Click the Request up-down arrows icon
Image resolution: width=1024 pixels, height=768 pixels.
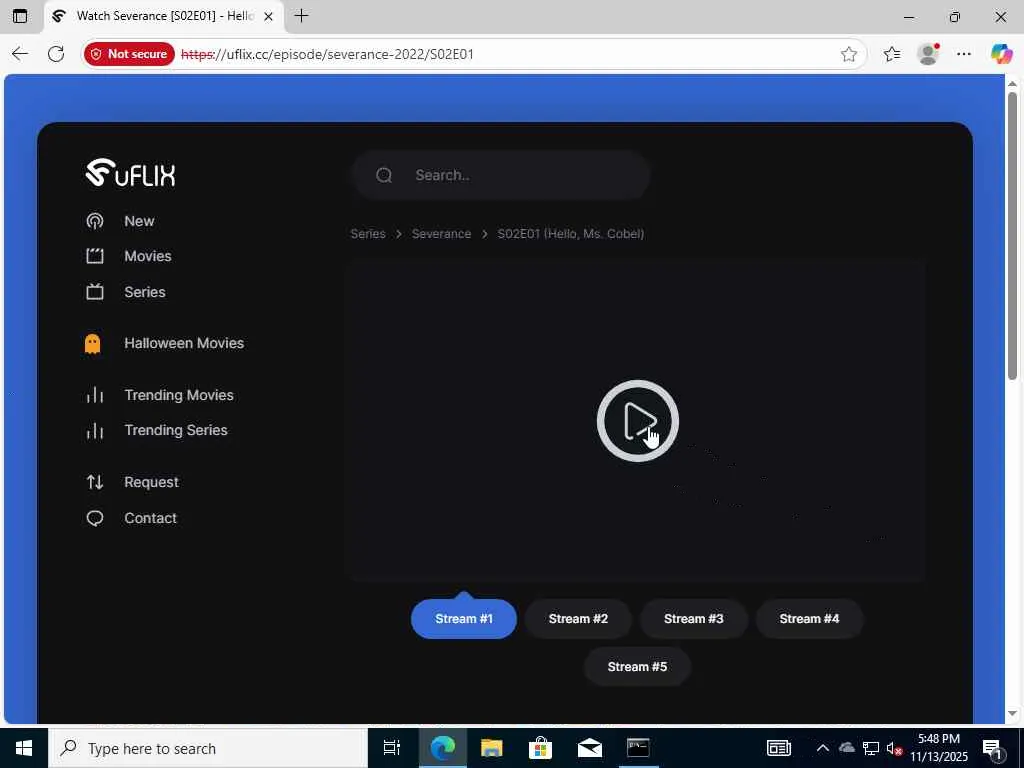click(x=95, y=482)
